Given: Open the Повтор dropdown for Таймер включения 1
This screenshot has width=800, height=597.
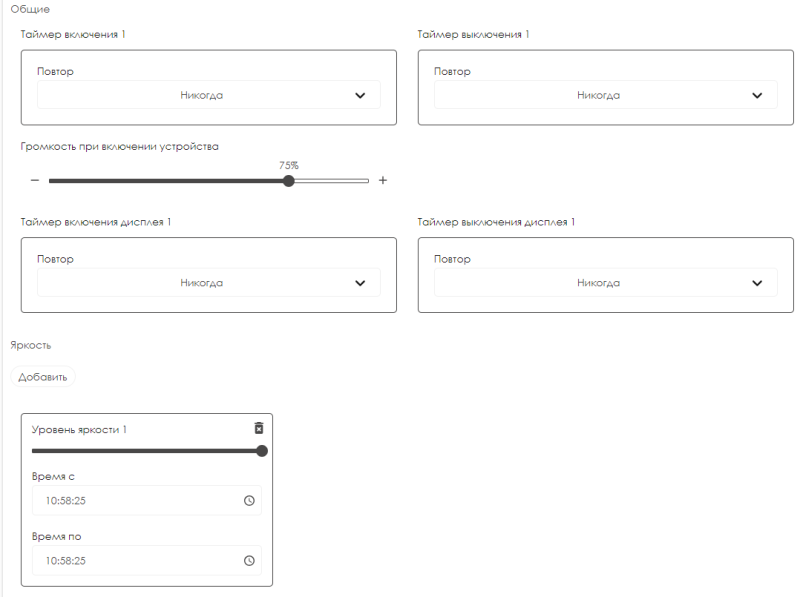Looking at the screenshot, I should pos(201,96).
